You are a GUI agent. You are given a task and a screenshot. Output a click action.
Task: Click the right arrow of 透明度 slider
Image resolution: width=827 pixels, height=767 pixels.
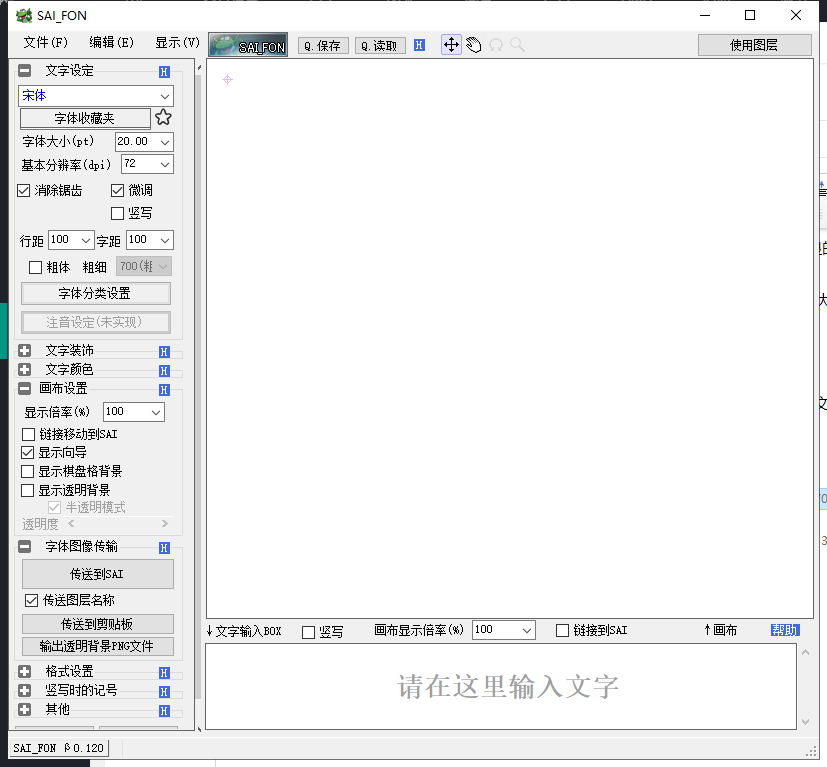click(164, 524)
